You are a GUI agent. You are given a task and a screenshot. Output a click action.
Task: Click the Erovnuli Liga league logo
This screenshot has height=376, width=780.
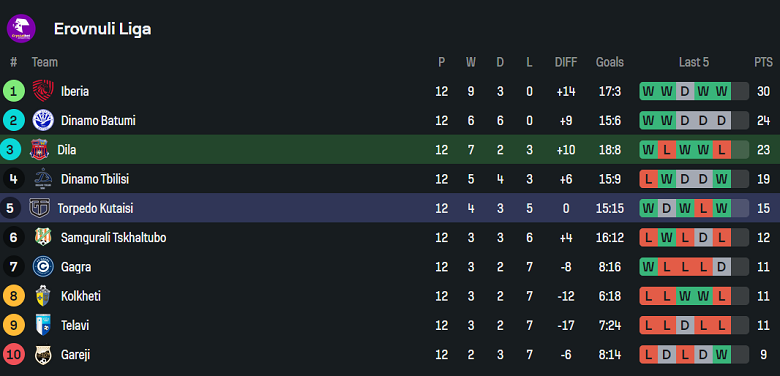21,28
